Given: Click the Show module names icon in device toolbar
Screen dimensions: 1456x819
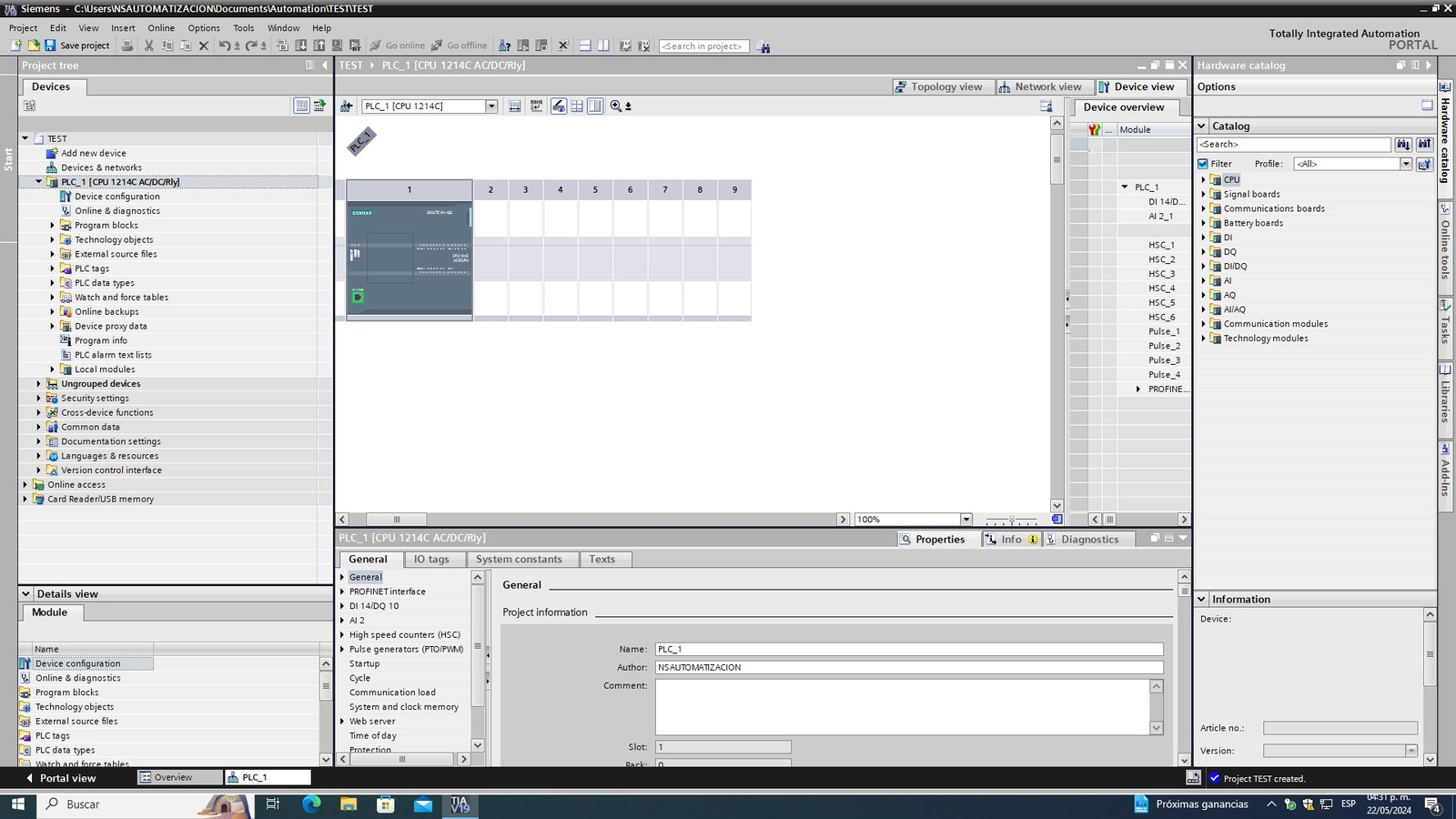Looking at the screenshot, I should coord(536,106).
